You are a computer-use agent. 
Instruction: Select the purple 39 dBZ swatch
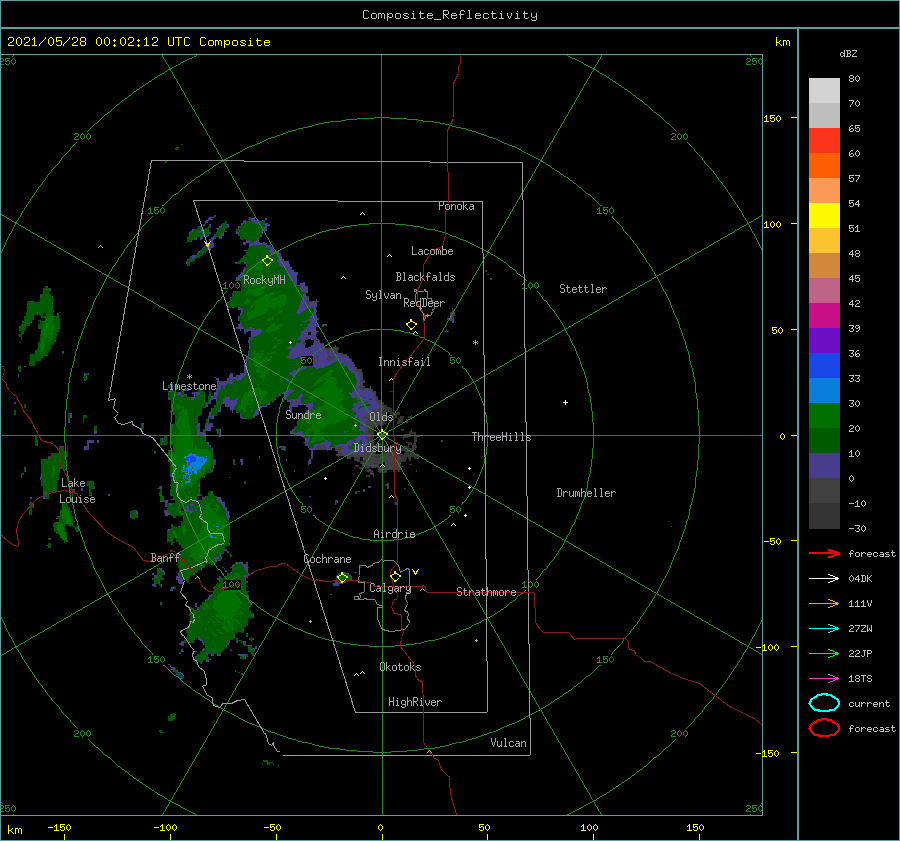pos(824,340)
